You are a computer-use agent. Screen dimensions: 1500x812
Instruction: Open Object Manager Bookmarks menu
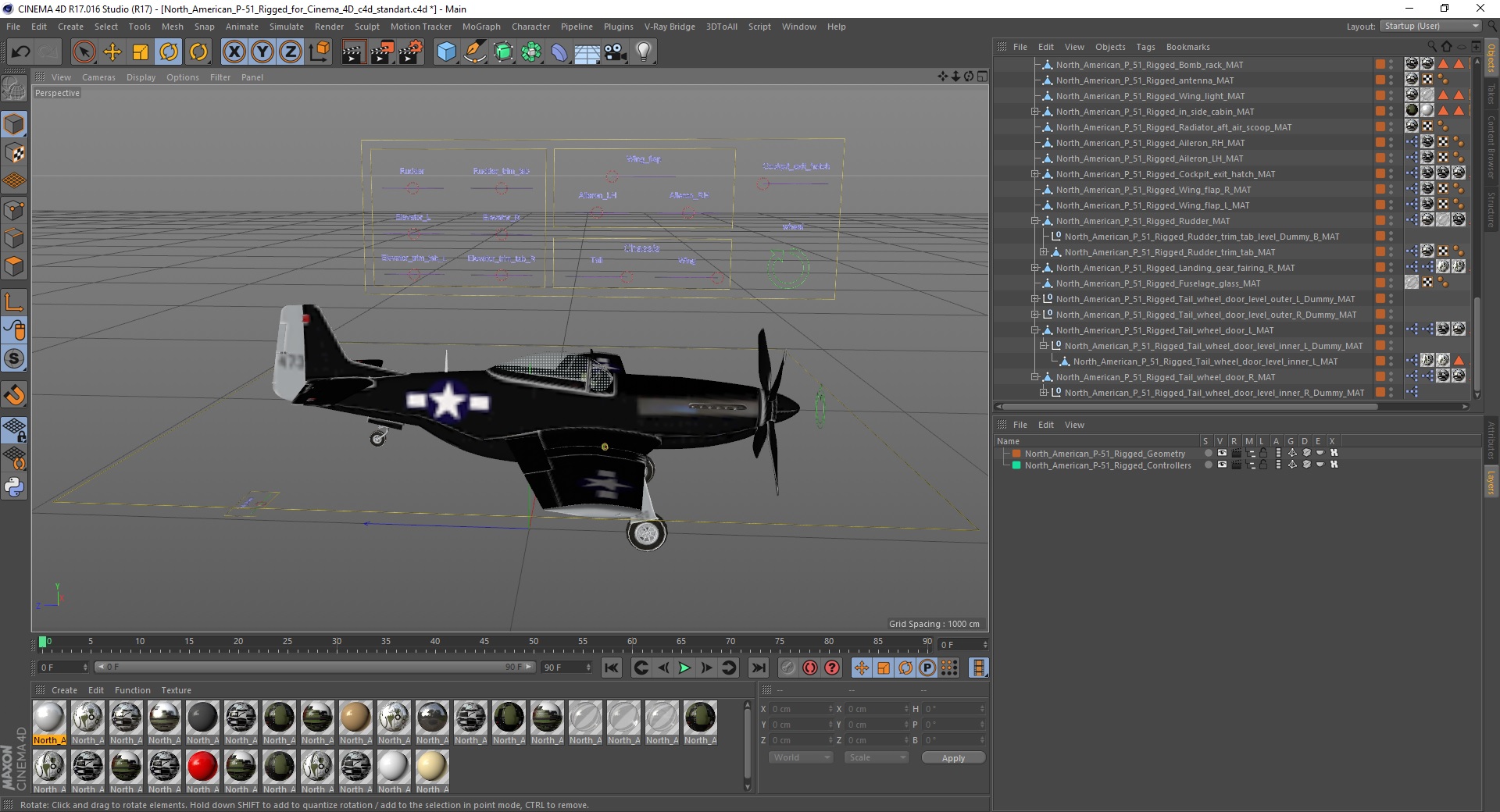coord(1187,47)
